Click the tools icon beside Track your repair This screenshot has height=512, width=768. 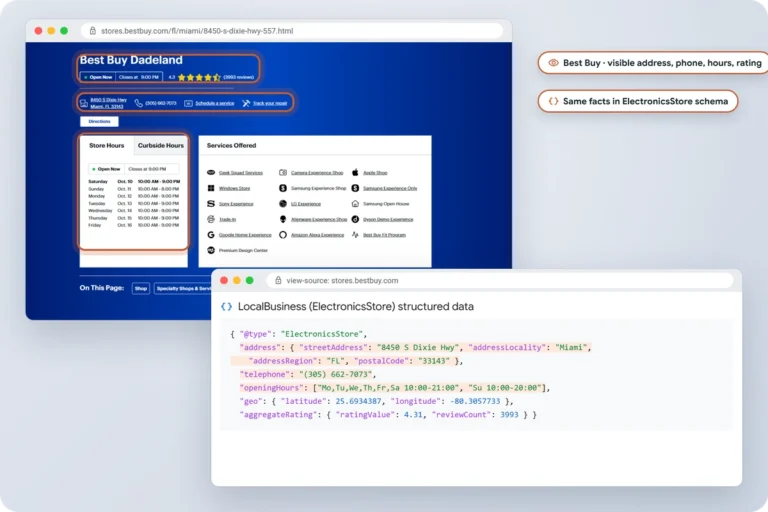pyautogui.click(x=246, y=103)
